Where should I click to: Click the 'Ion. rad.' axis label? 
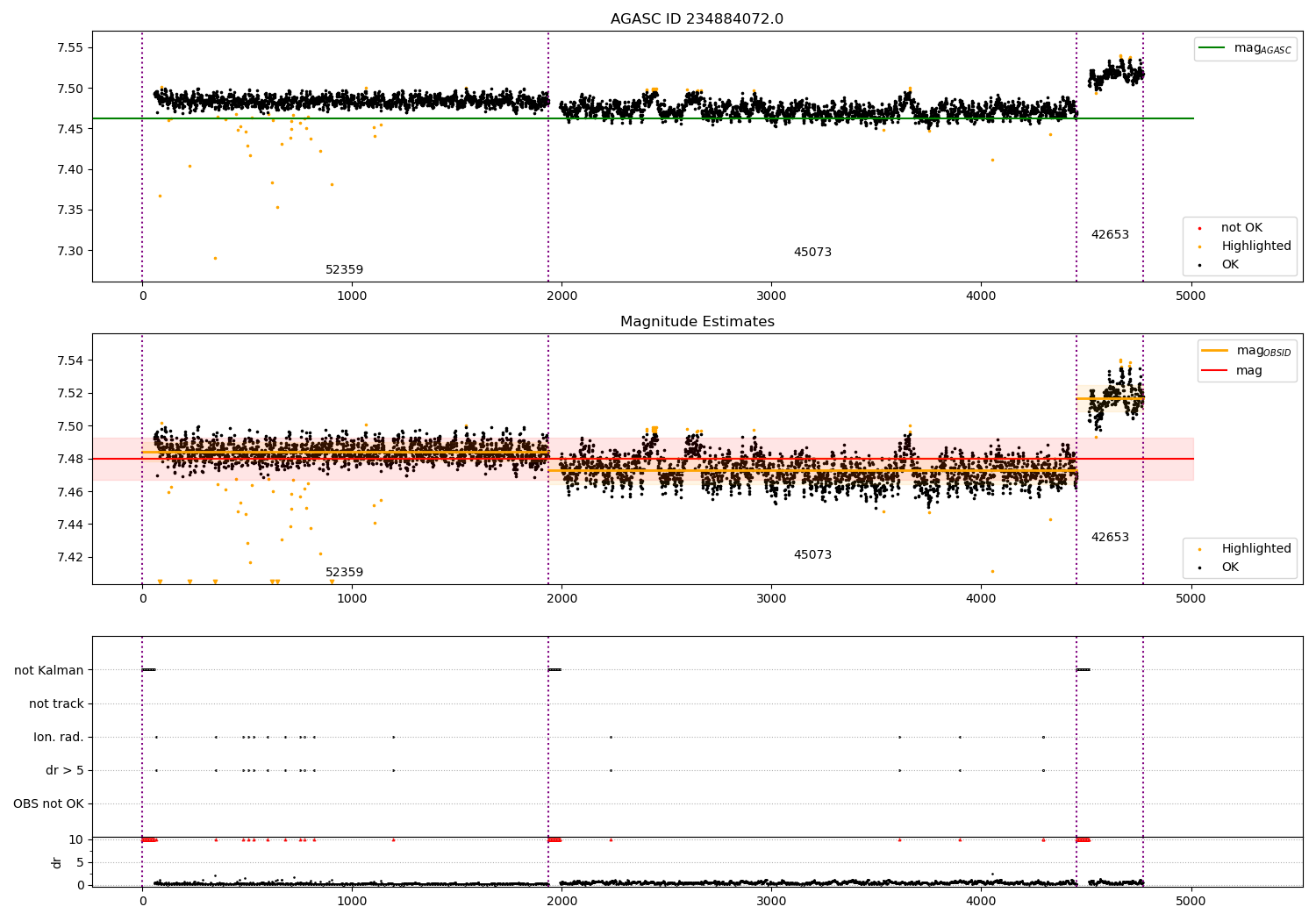pyautogui.click(x=59, y=737)
